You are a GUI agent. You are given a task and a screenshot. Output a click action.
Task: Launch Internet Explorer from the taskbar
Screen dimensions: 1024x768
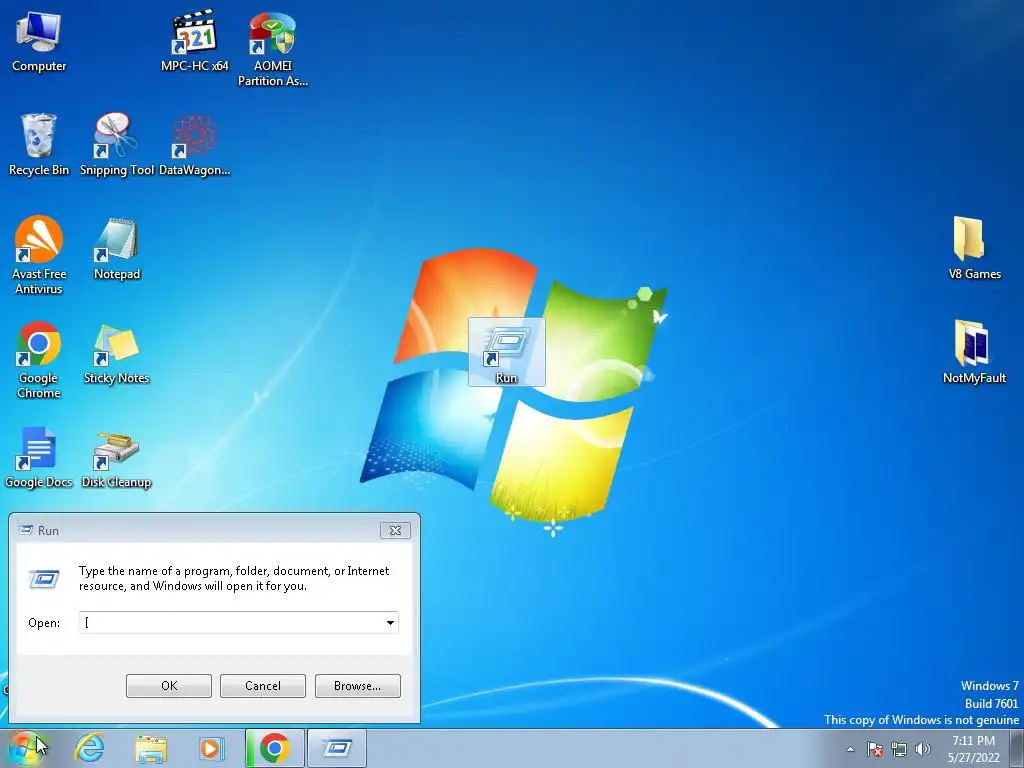click(x=89, y=748)
